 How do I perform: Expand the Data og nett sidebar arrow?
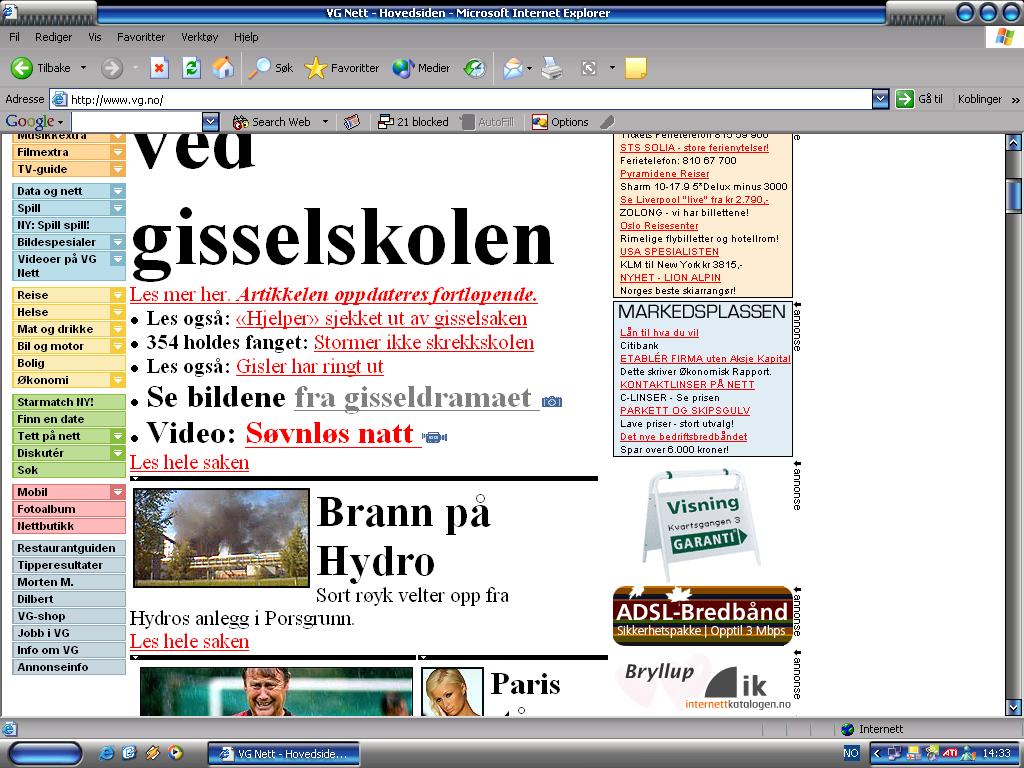118,191
